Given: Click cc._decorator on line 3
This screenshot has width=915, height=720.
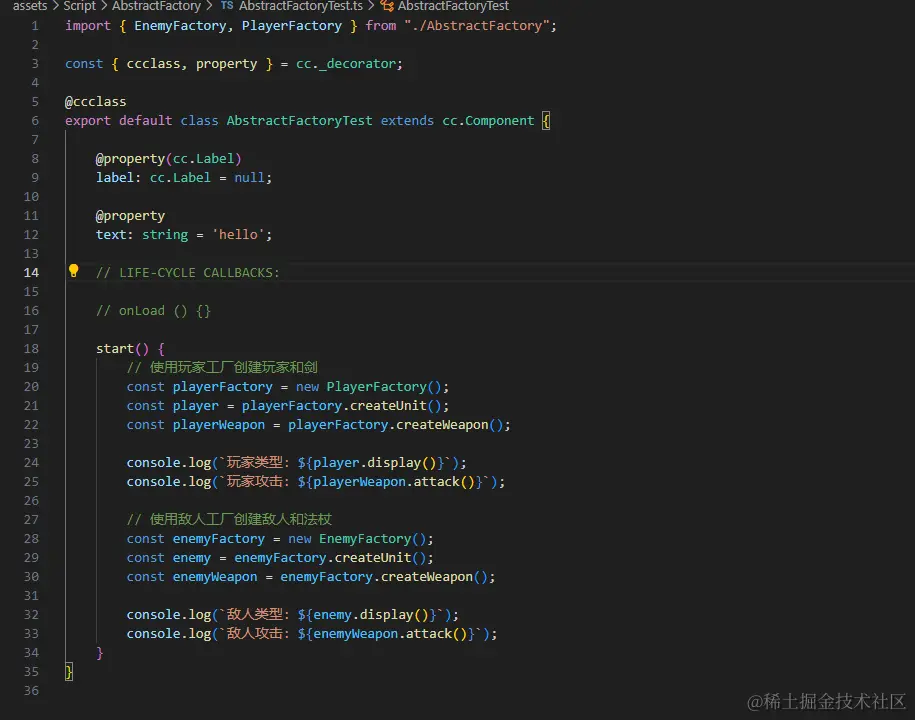Looking at the screenshot, I should pyautogui.click(x=346, y=64).
